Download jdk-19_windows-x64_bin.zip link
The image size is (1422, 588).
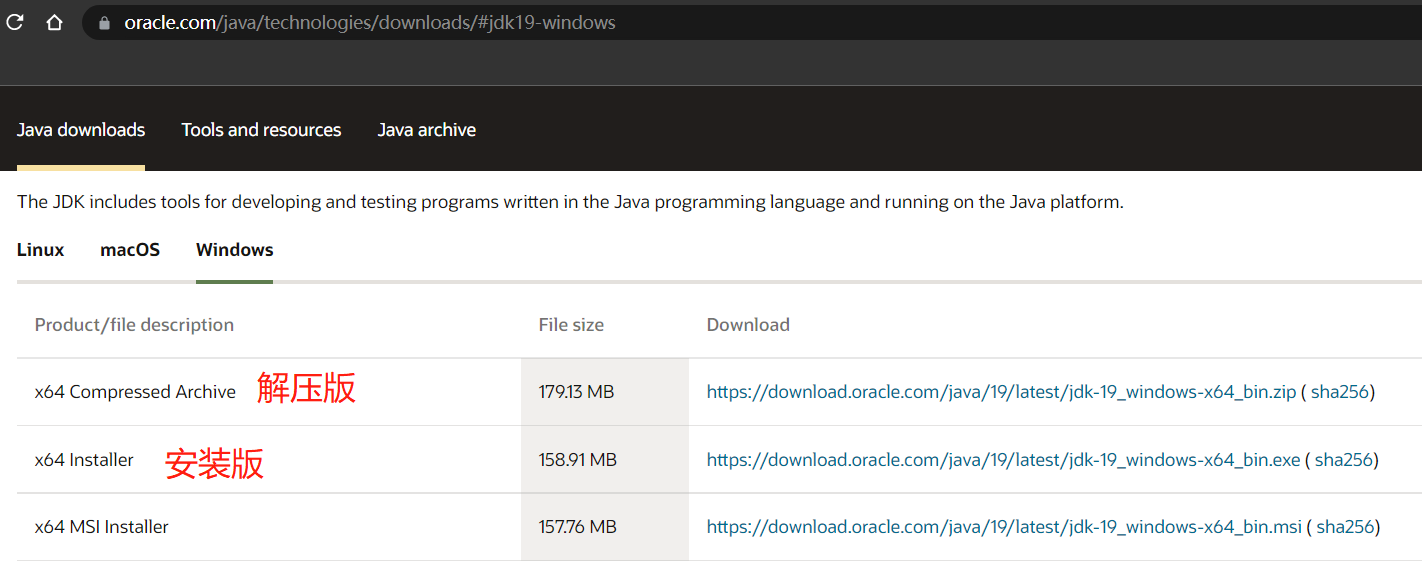(1001, 392)
